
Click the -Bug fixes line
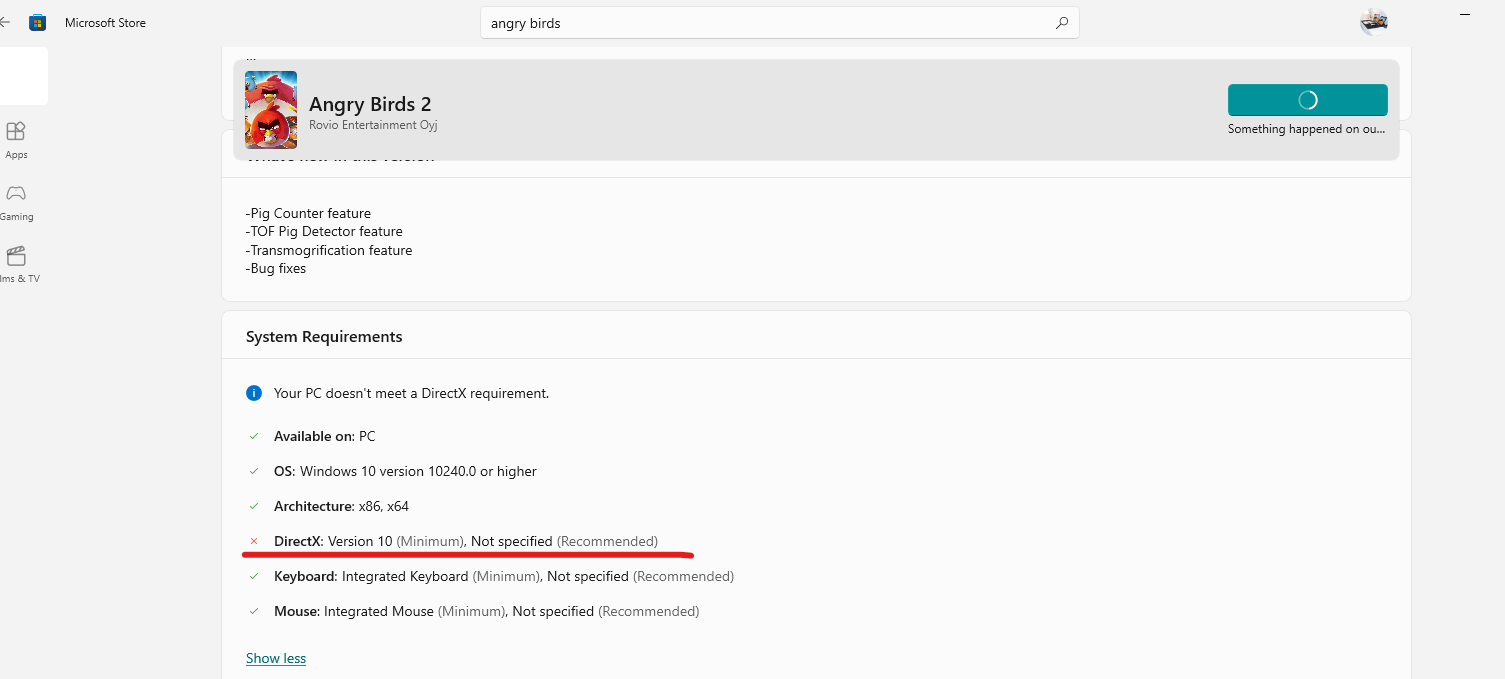276,268
